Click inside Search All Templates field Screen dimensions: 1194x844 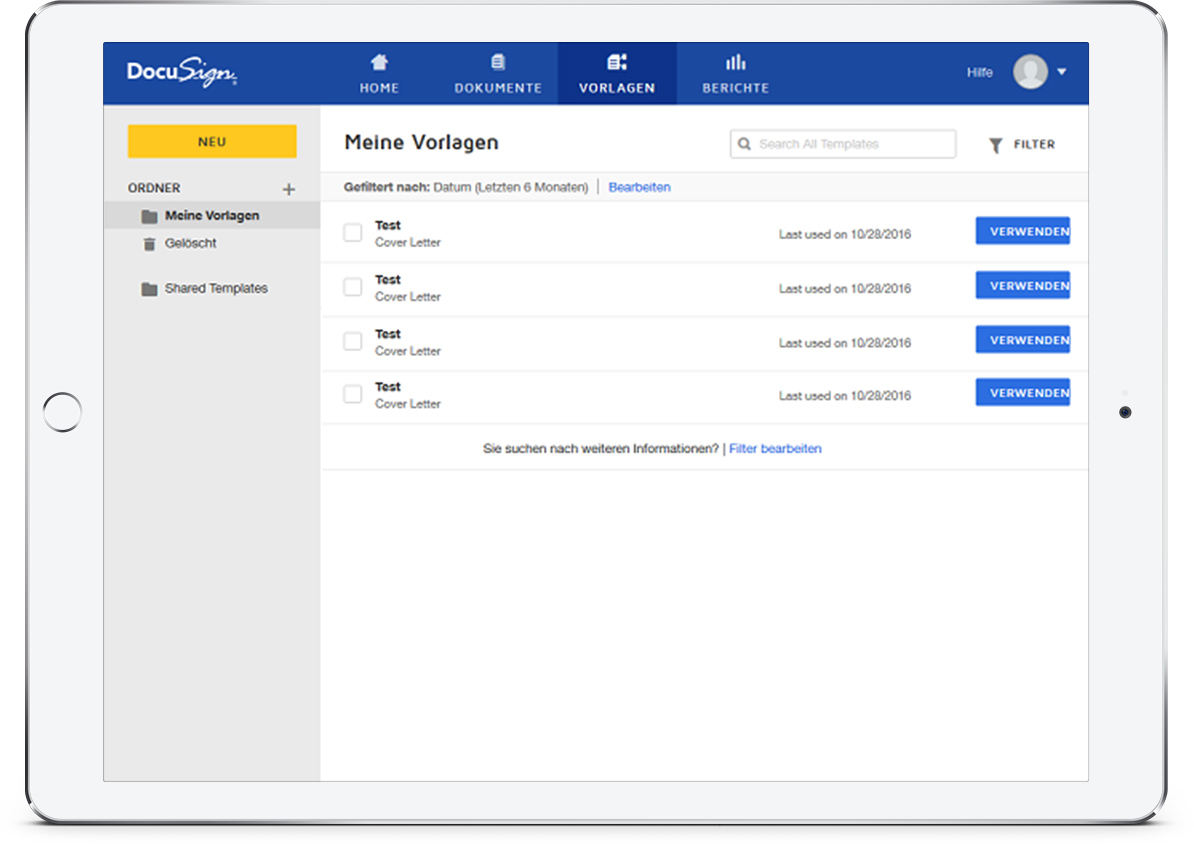coord(850,144)
